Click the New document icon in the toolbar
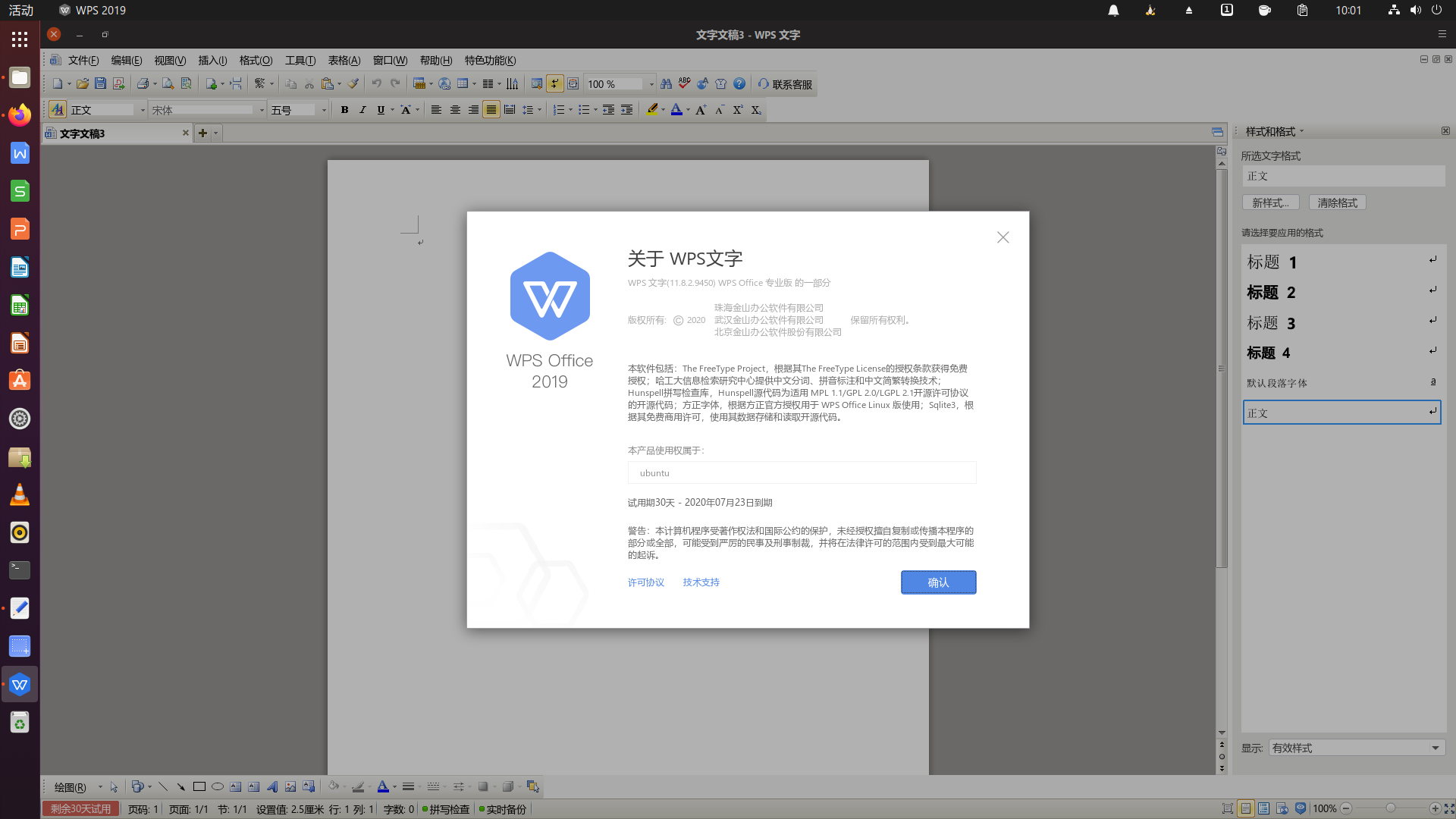 point(57,84)
